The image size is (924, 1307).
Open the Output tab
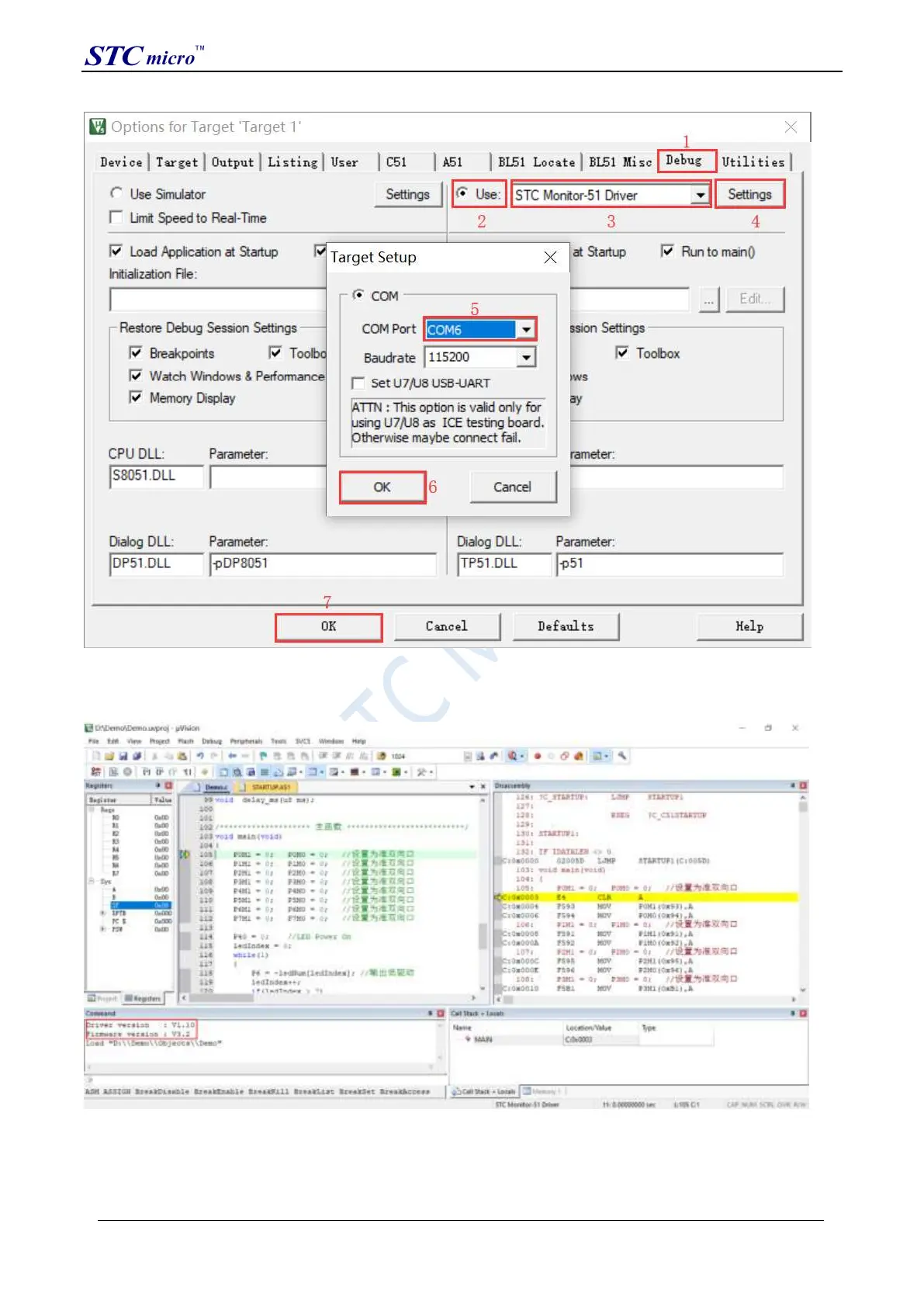(x=233, y=162)
